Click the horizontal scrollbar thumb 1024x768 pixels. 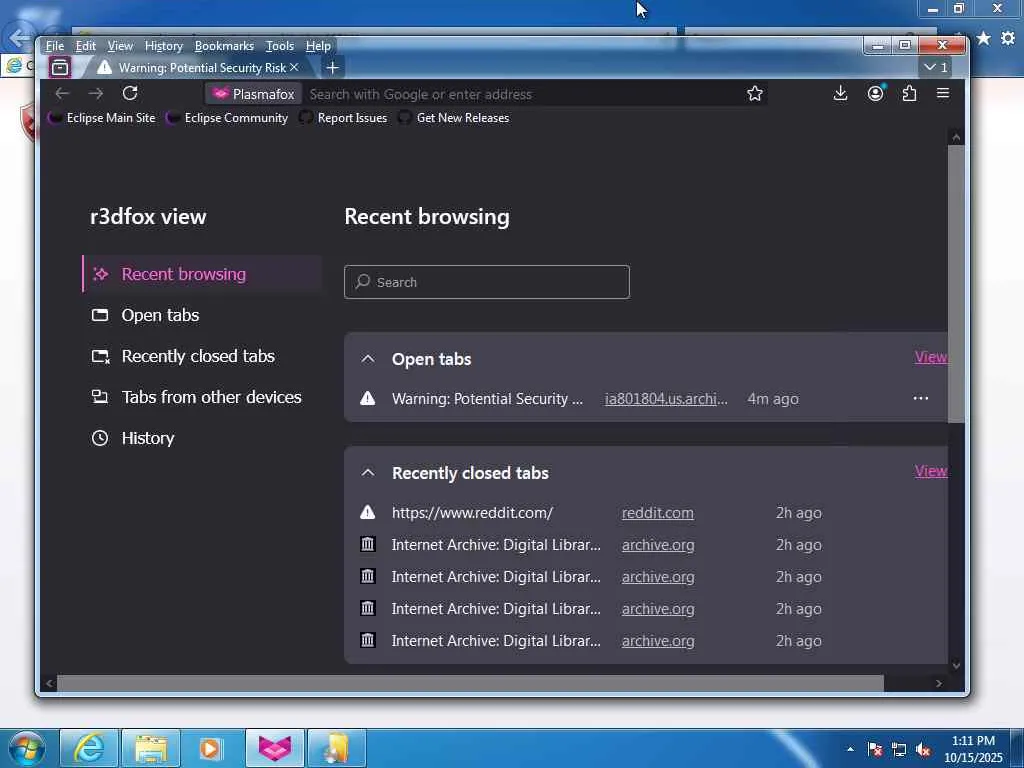470,683
